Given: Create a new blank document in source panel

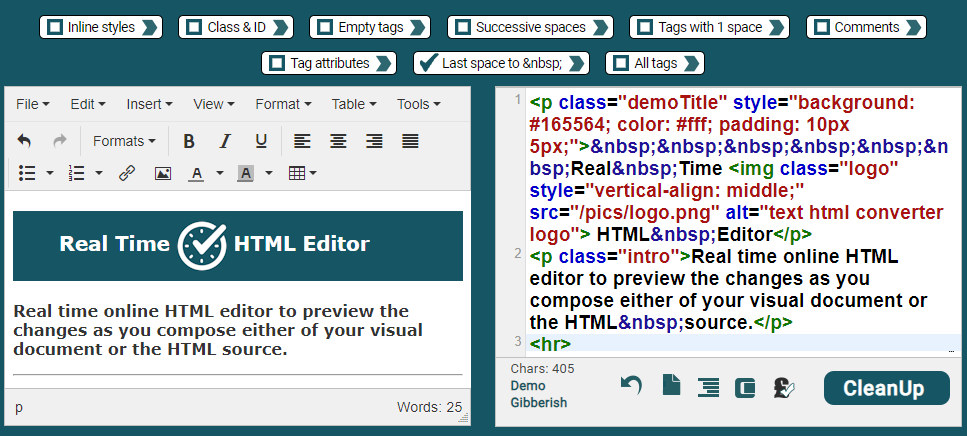Looking at the screenshot, I should tap(671, 385).
